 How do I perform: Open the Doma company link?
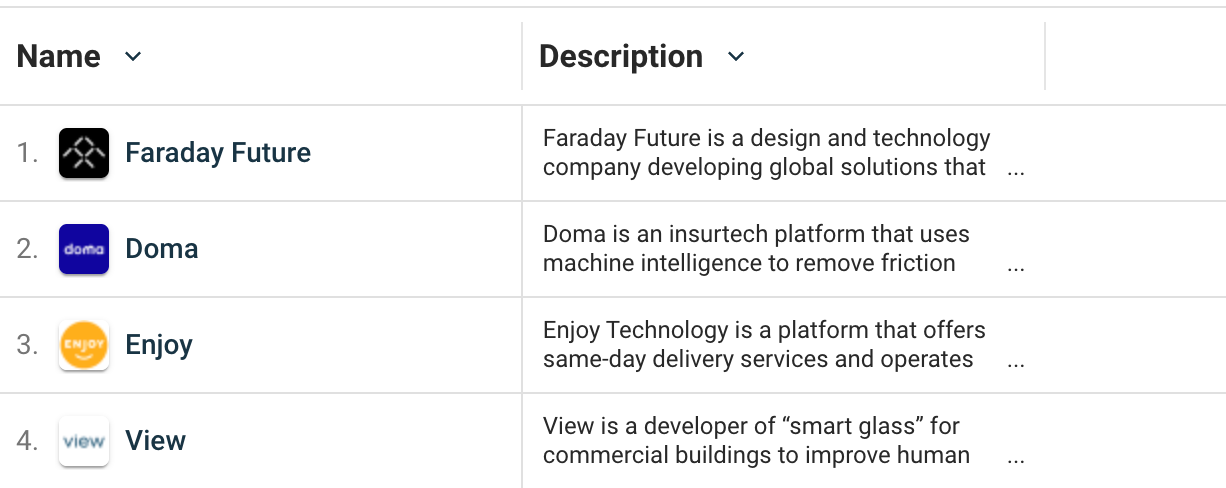pos(162,249)
